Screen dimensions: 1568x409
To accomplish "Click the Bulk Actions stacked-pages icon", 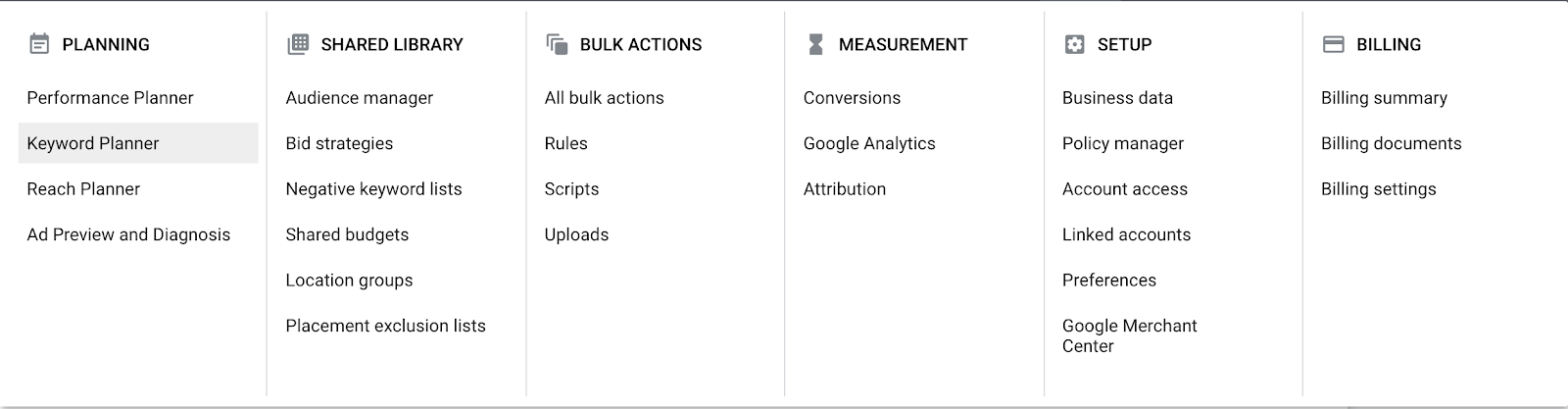I will coord(557,44).
